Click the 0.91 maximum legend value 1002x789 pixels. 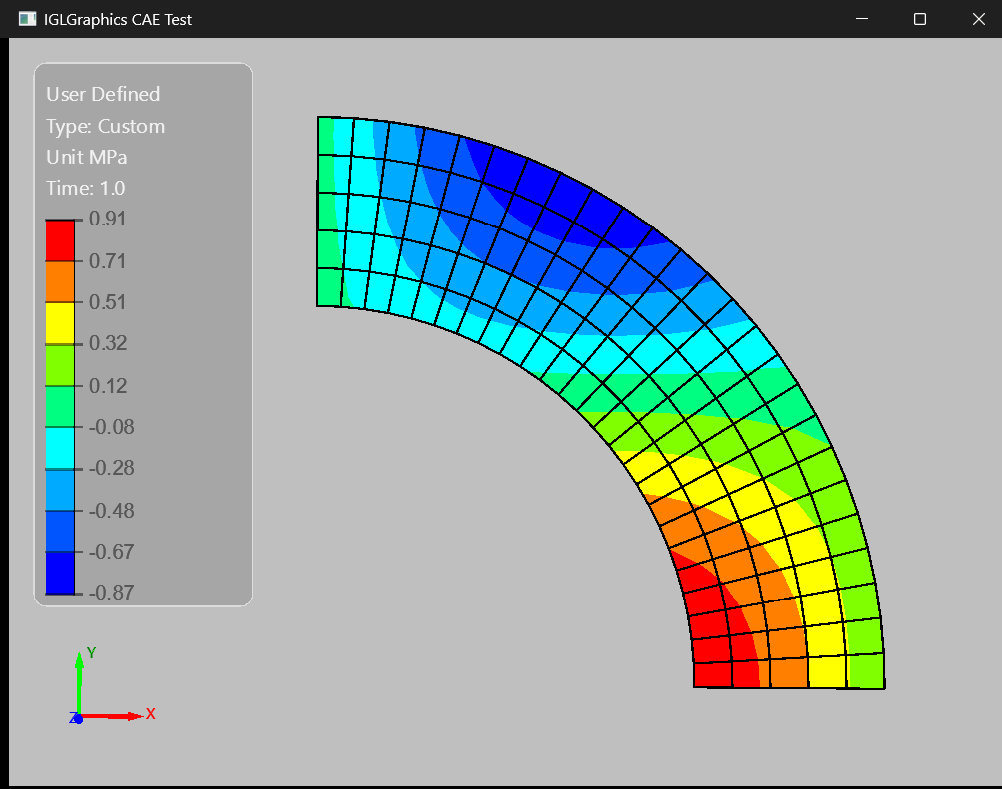(107, 219)
